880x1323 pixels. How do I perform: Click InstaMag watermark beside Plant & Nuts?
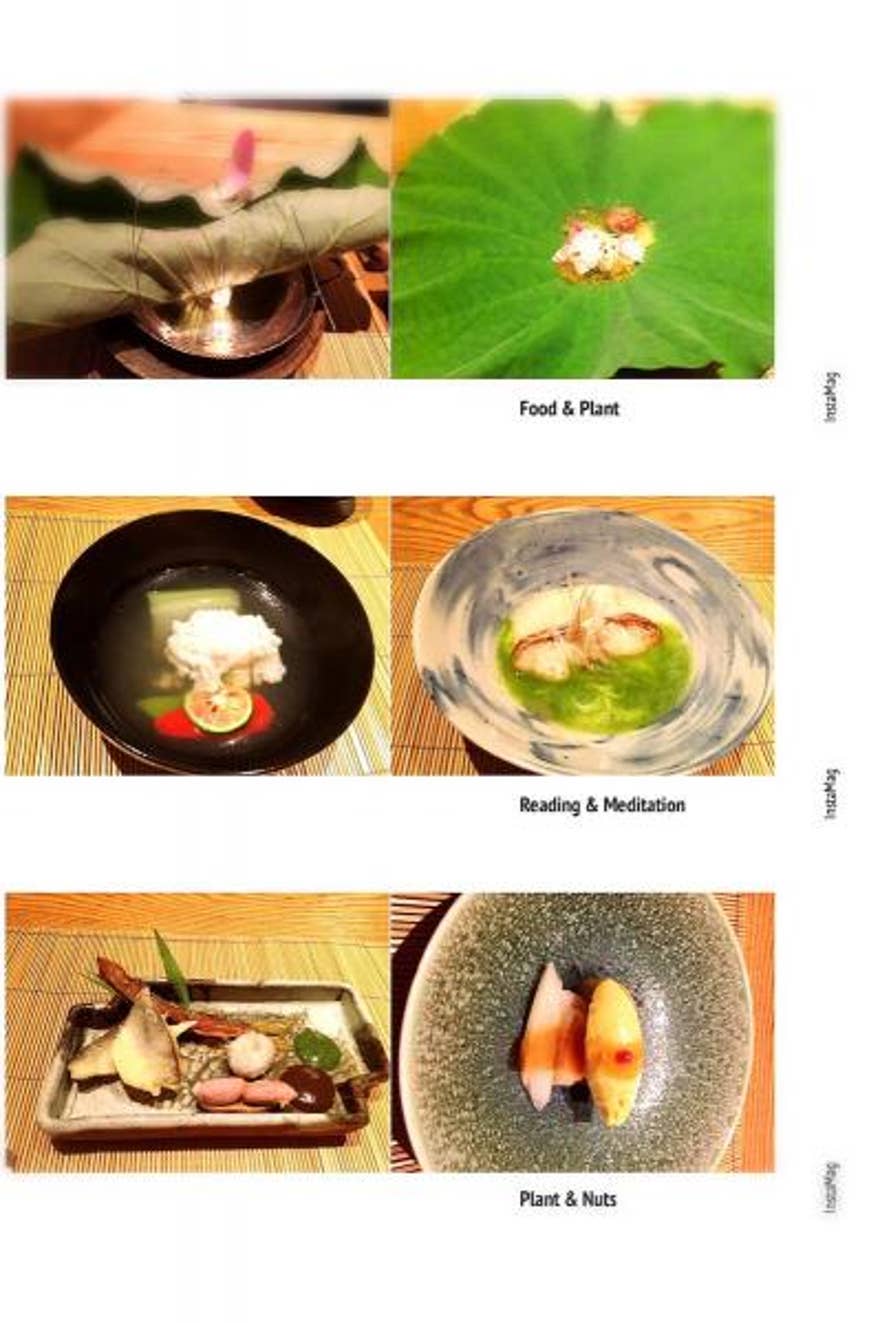831,1187
